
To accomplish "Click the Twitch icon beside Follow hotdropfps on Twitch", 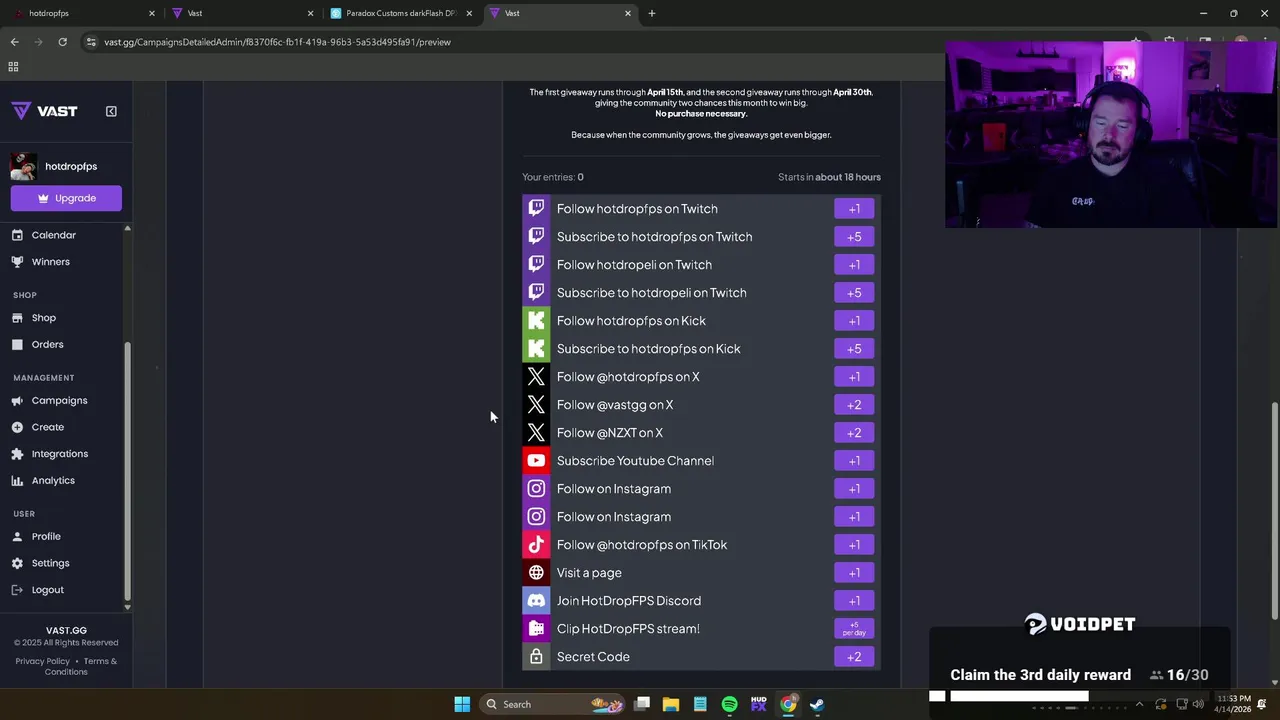I will pos(536,208).
